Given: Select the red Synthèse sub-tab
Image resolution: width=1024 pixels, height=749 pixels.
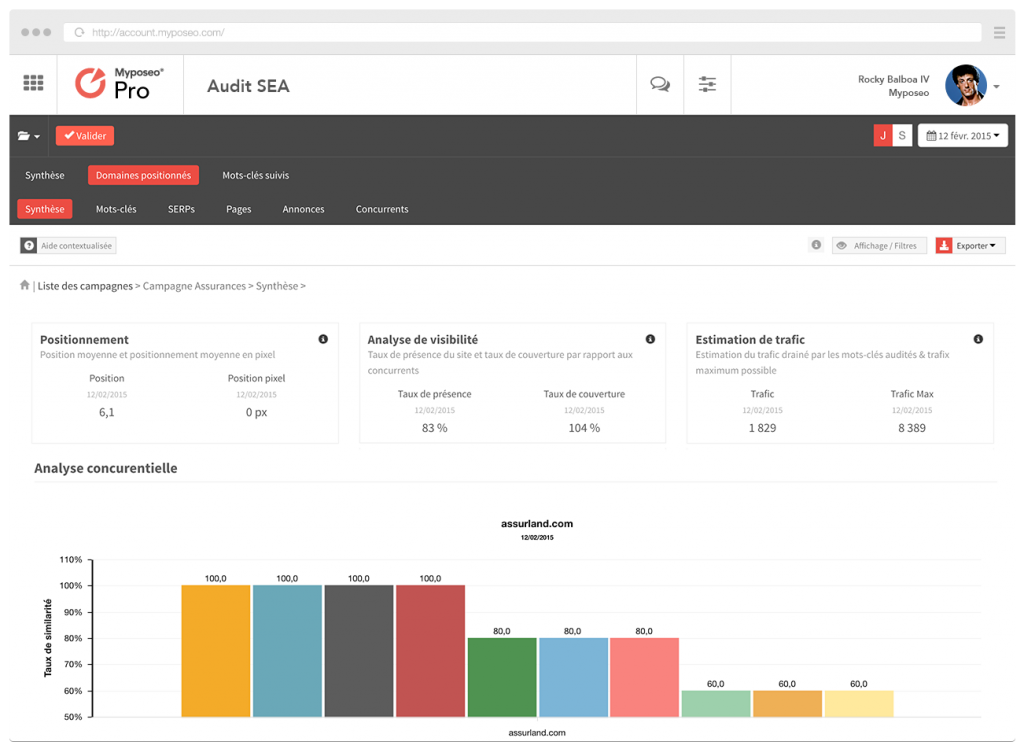Looking at the screenshot, I should pyautogui.click(x=44, y=209).
